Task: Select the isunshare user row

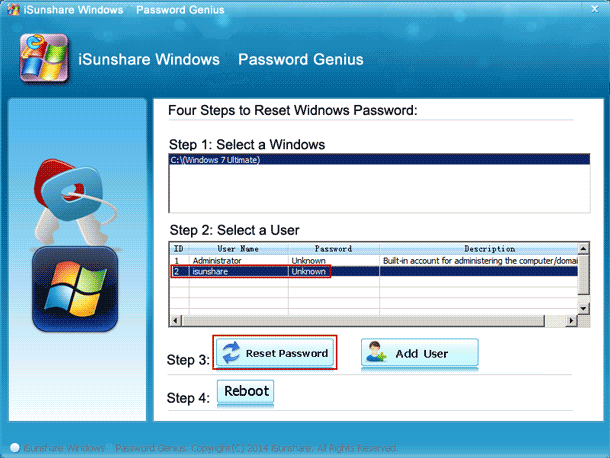Action: pyautogui.click(x=373, y=271)
